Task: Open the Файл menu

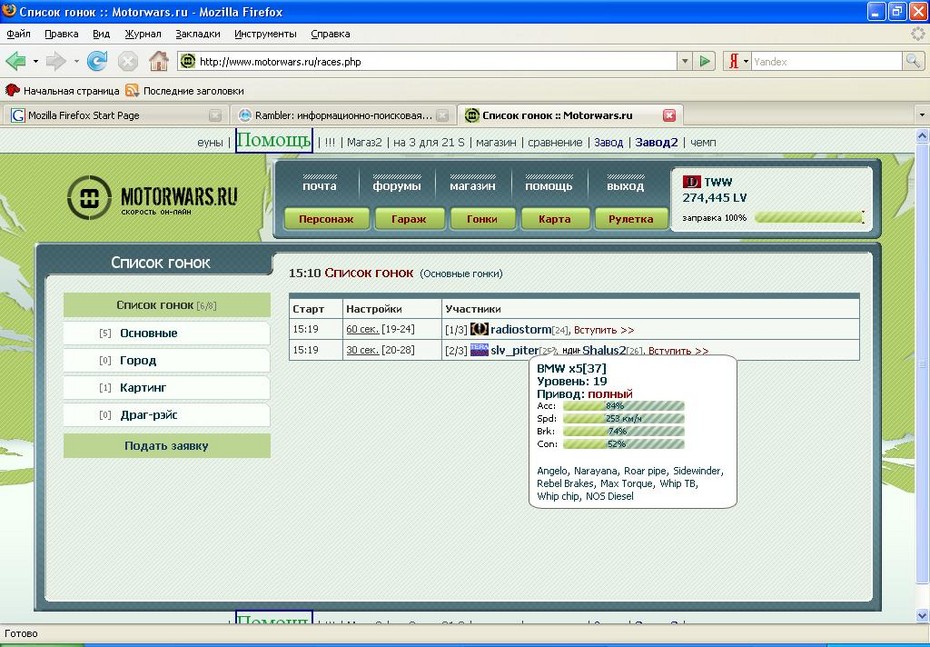Action: pyautogui.click(x=18, y=34)
